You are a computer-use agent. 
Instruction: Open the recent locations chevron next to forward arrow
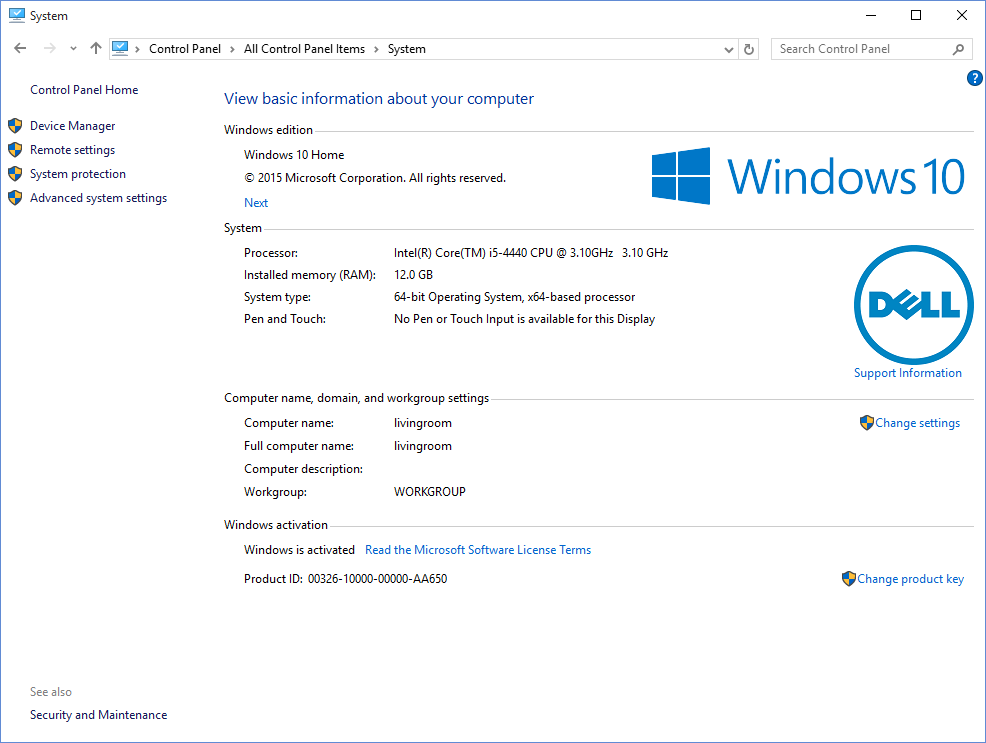pos(72,48)
